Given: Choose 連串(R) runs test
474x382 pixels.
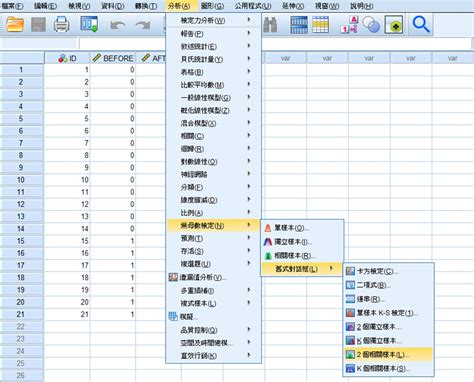Looking at the screenshot, I should point(389,299).
